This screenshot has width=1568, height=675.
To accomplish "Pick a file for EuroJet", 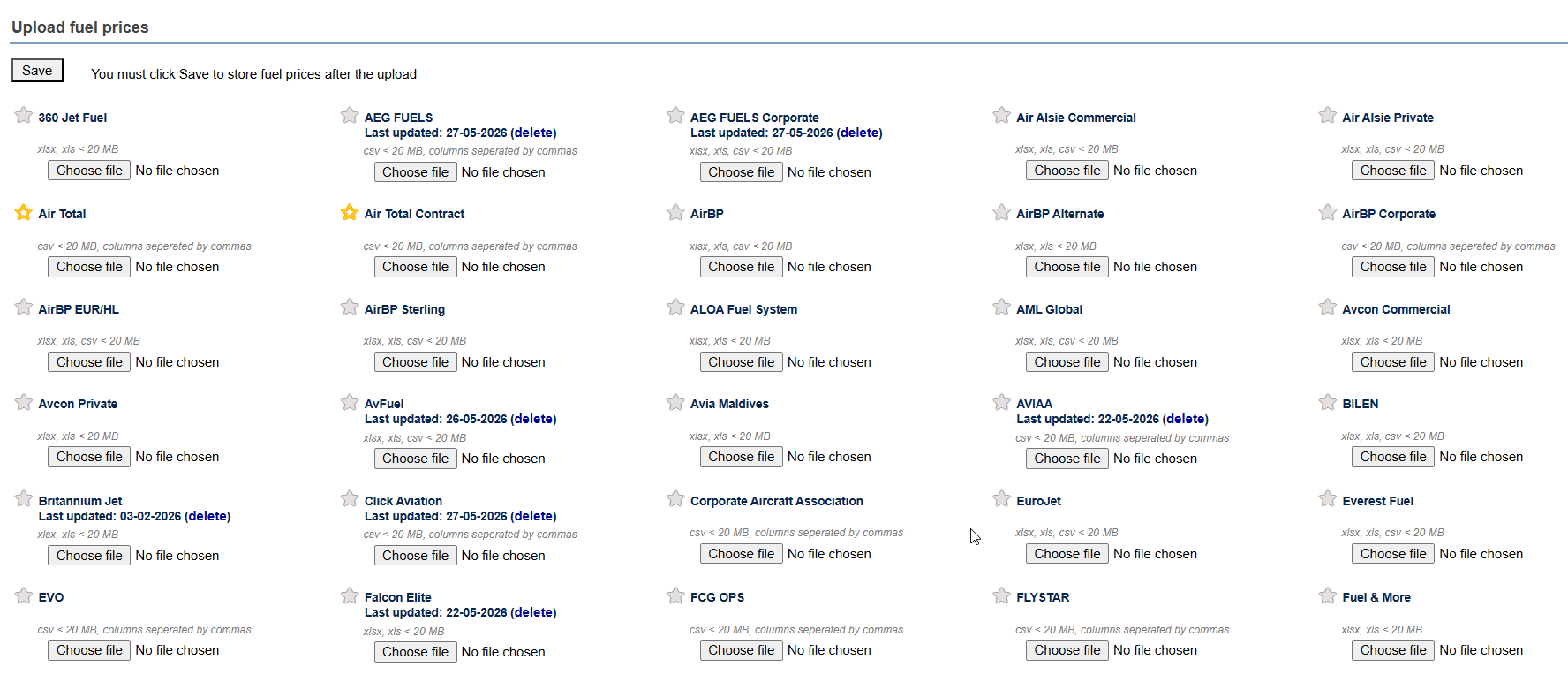I will 1067,554.
